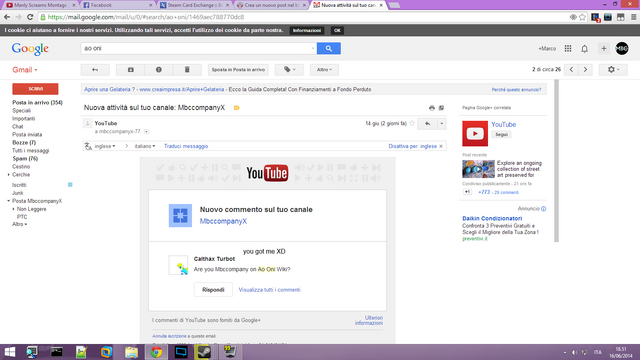Screen dimensions: 640x360
Task: Go to the newer message arrow
Action: point(571,70)
